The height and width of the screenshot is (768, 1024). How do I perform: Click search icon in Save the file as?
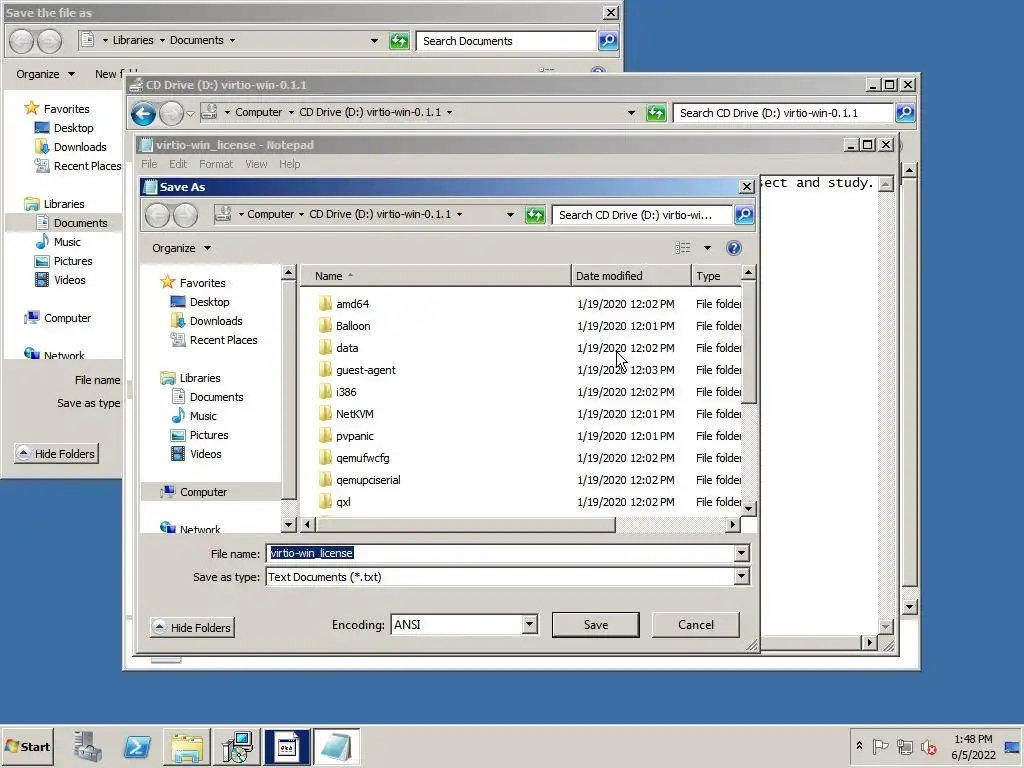click(607, 41)
